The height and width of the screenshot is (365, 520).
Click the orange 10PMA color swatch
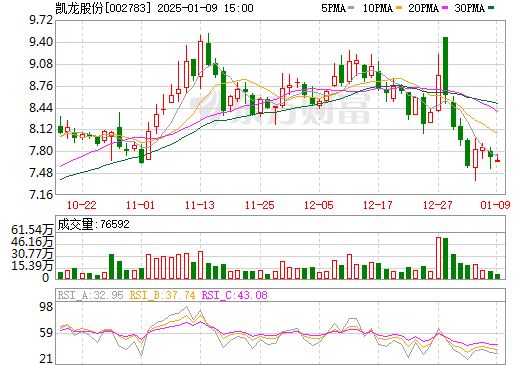pos(399,8)
